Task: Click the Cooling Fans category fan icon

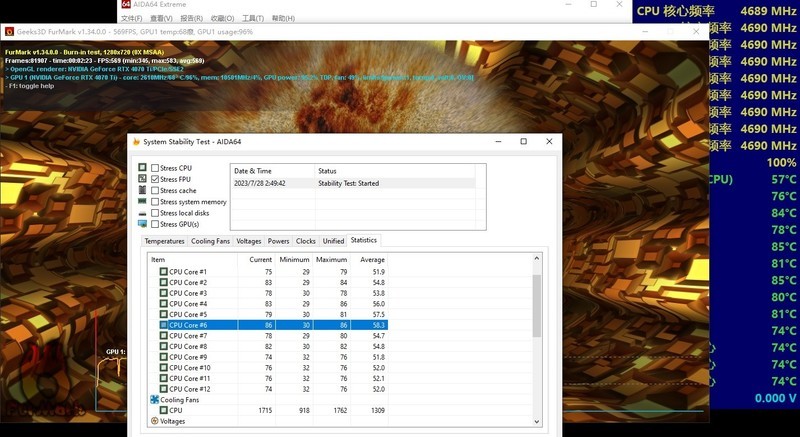Action: (x=154, y=400)
